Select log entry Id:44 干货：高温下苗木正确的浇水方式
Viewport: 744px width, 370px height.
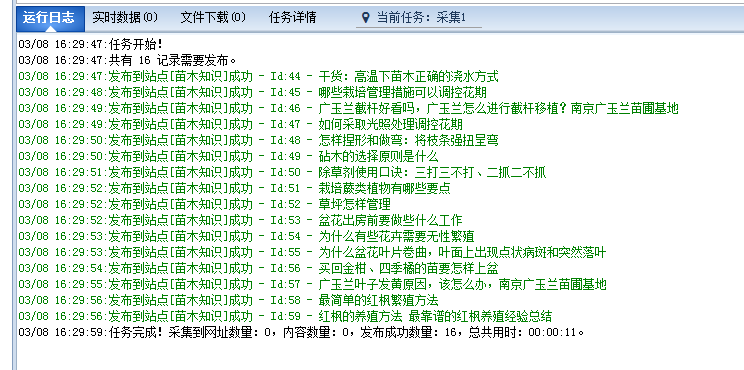pyautogui.click(x=258, y=76)
